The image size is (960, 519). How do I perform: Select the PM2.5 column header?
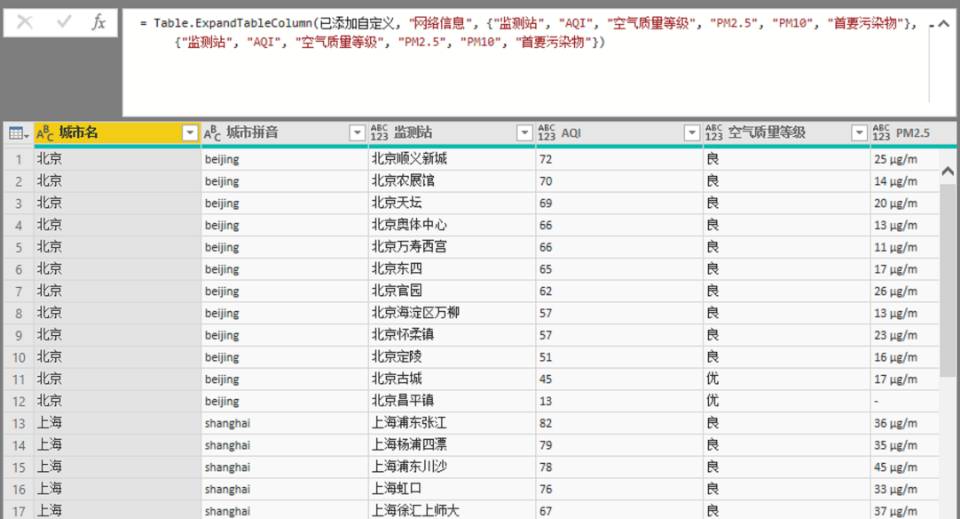pyautogui.click(x=913, y=133)
